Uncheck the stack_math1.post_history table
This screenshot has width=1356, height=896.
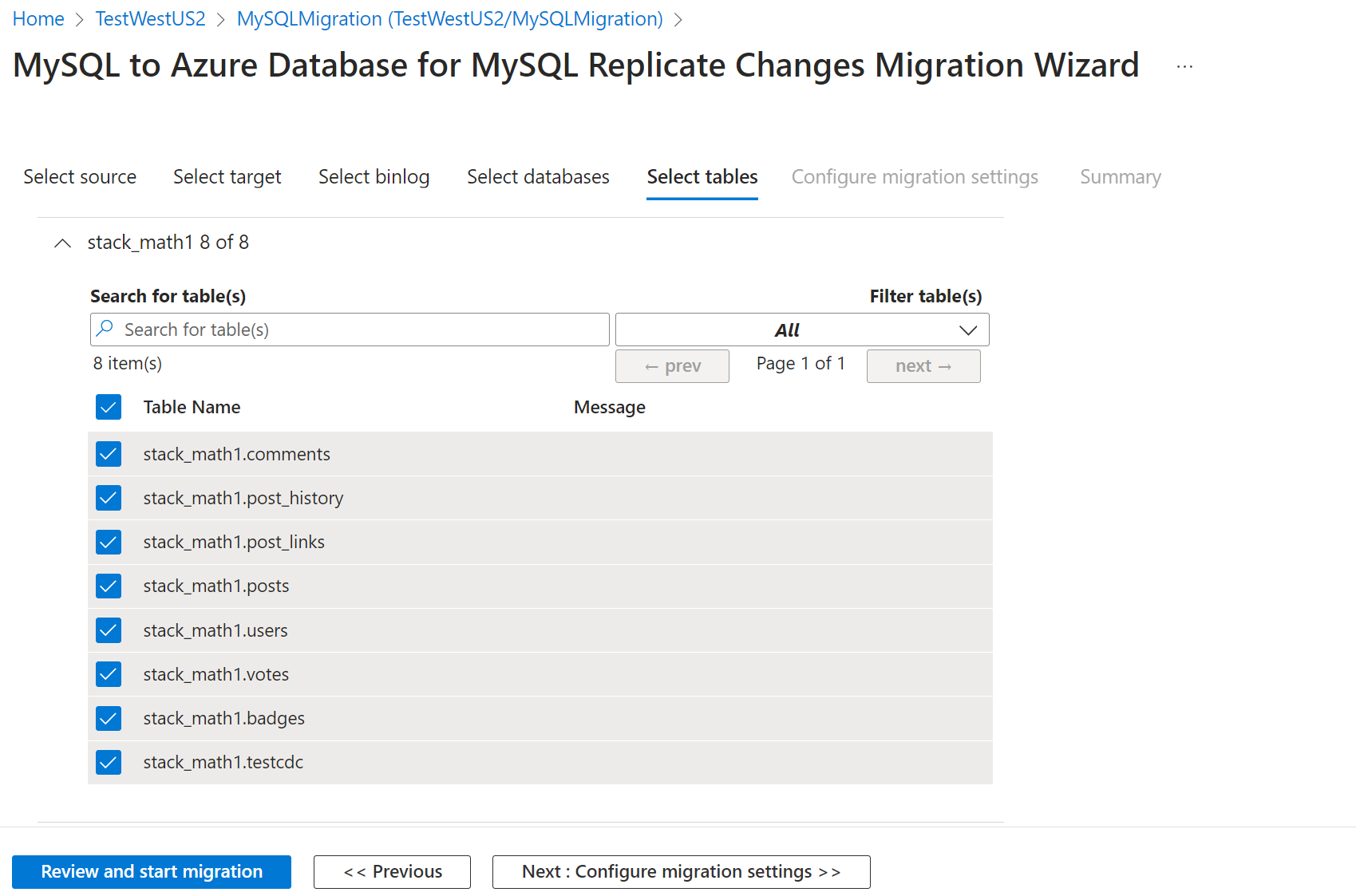(x=109, y=498)
